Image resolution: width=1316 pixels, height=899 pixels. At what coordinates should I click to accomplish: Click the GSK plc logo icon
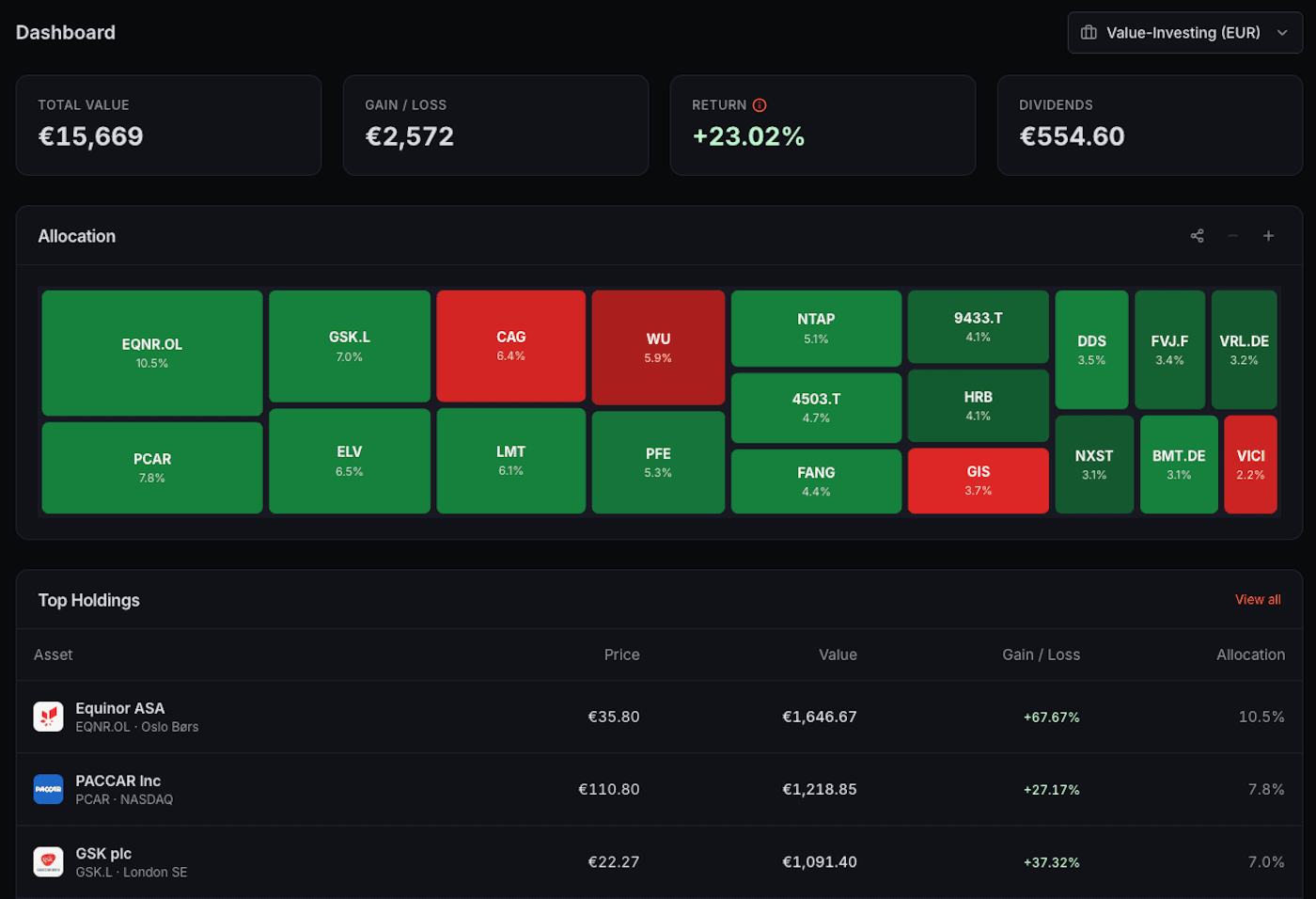(49, 861)
